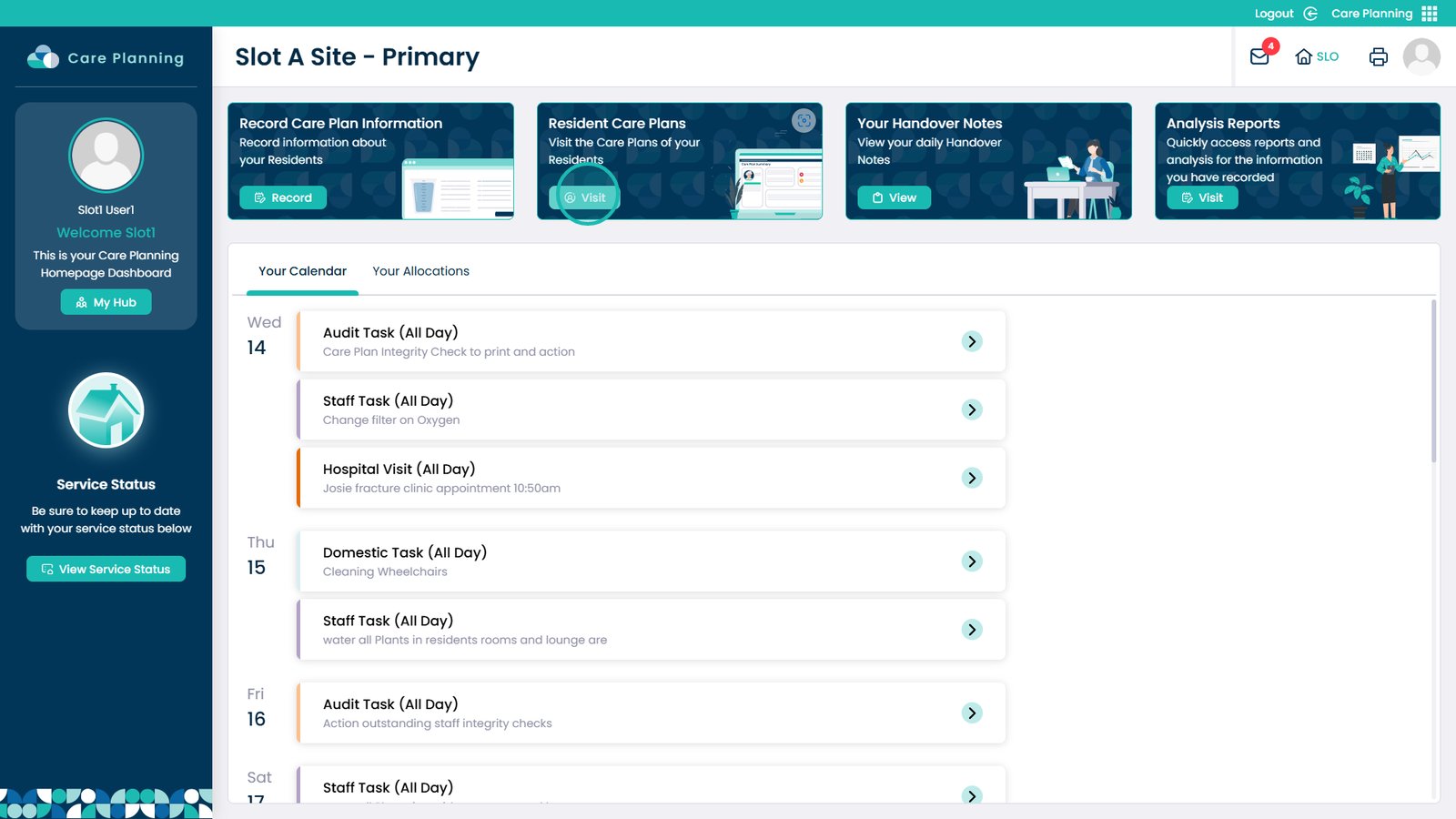Click the Record button on Care Plan card
This screenshot has height=819, width=1456.
(283, 197)
